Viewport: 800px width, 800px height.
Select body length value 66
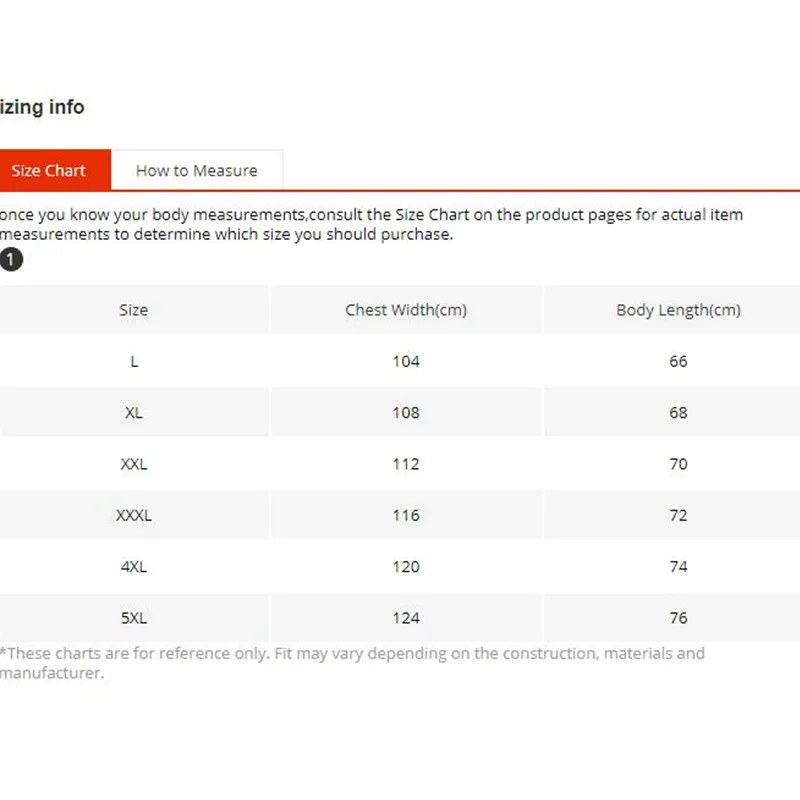678,361
